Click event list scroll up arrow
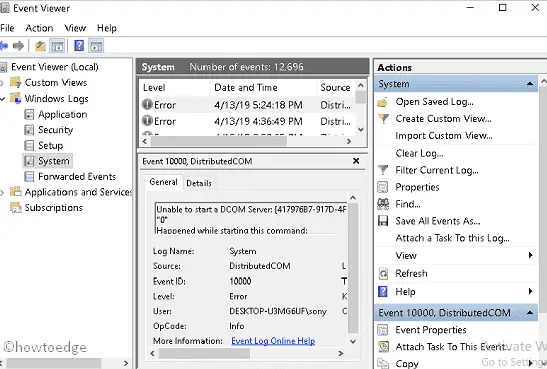The height and width of the screenshot is (369, 547). click(361, 85)
